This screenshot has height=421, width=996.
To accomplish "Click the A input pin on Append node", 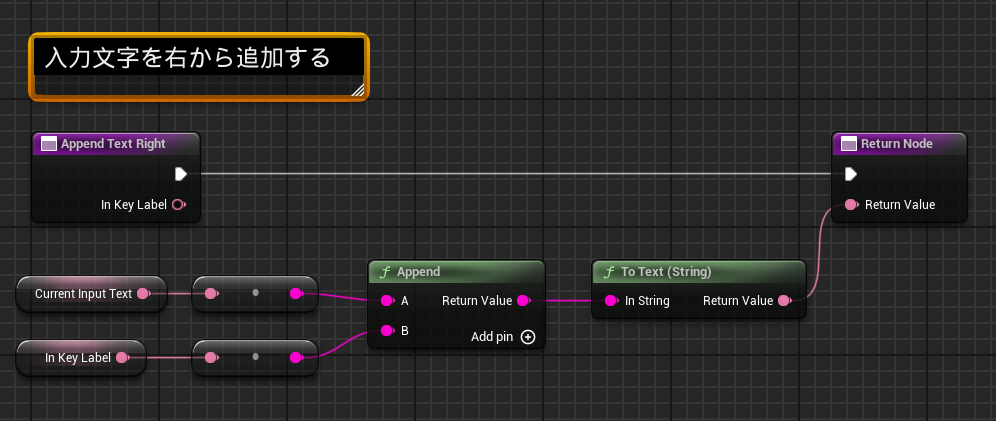I will point(387,301).
